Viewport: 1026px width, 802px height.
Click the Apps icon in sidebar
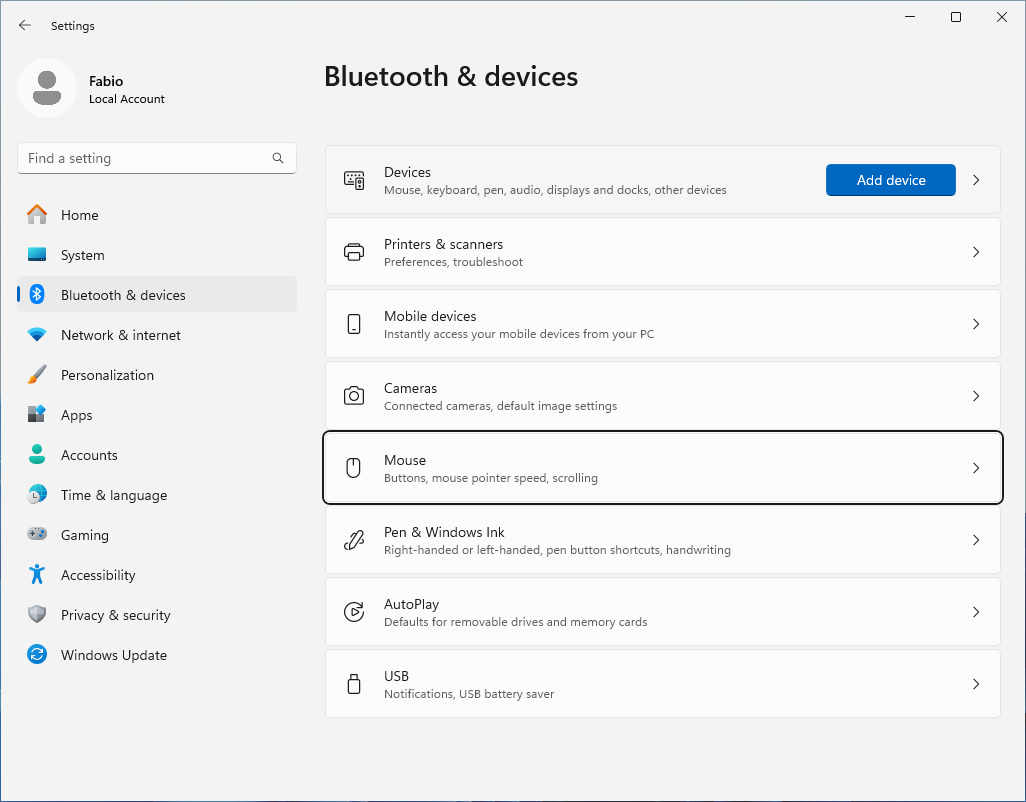pyautogui.click(x=37, y=414)
